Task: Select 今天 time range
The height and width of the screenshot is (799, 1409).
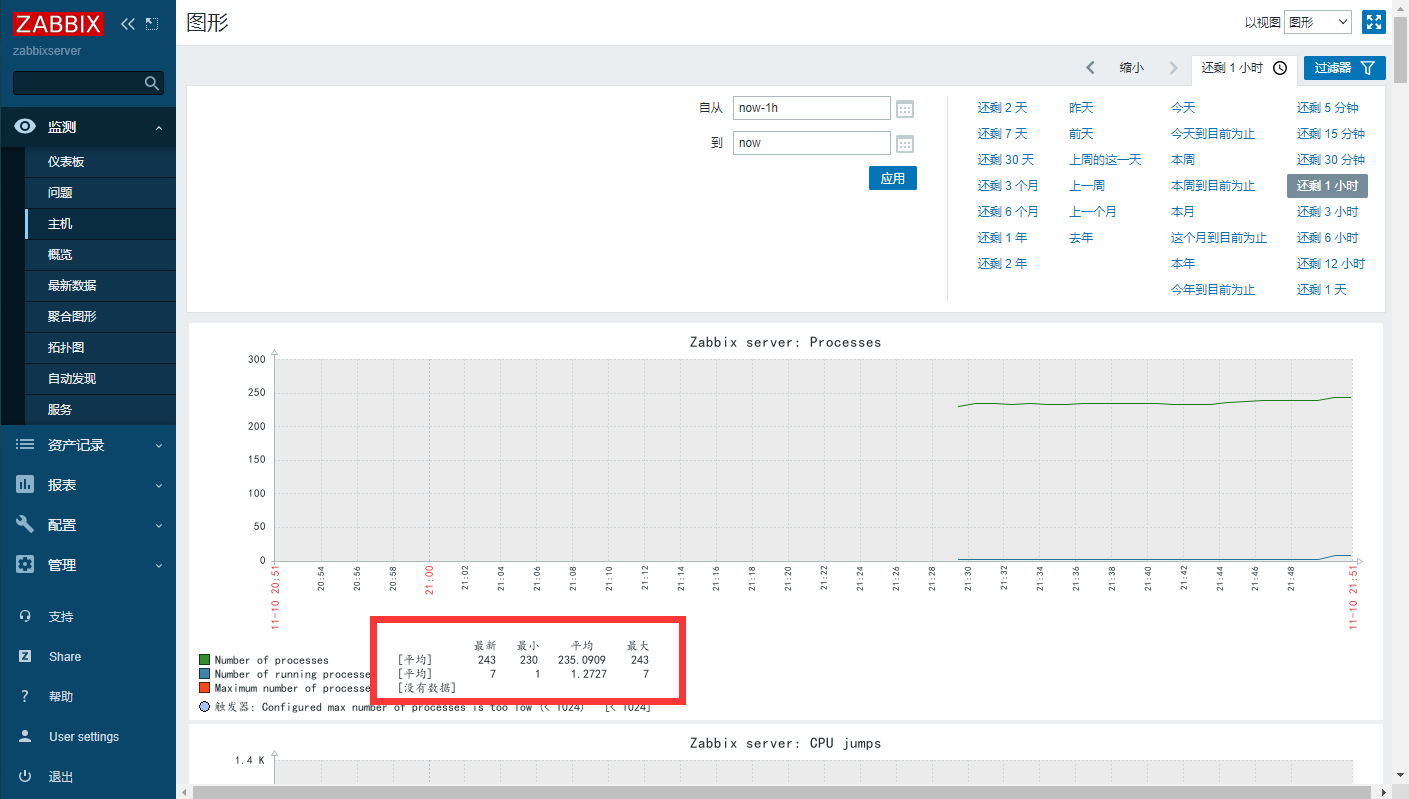Action: (x=1183, y=108)
